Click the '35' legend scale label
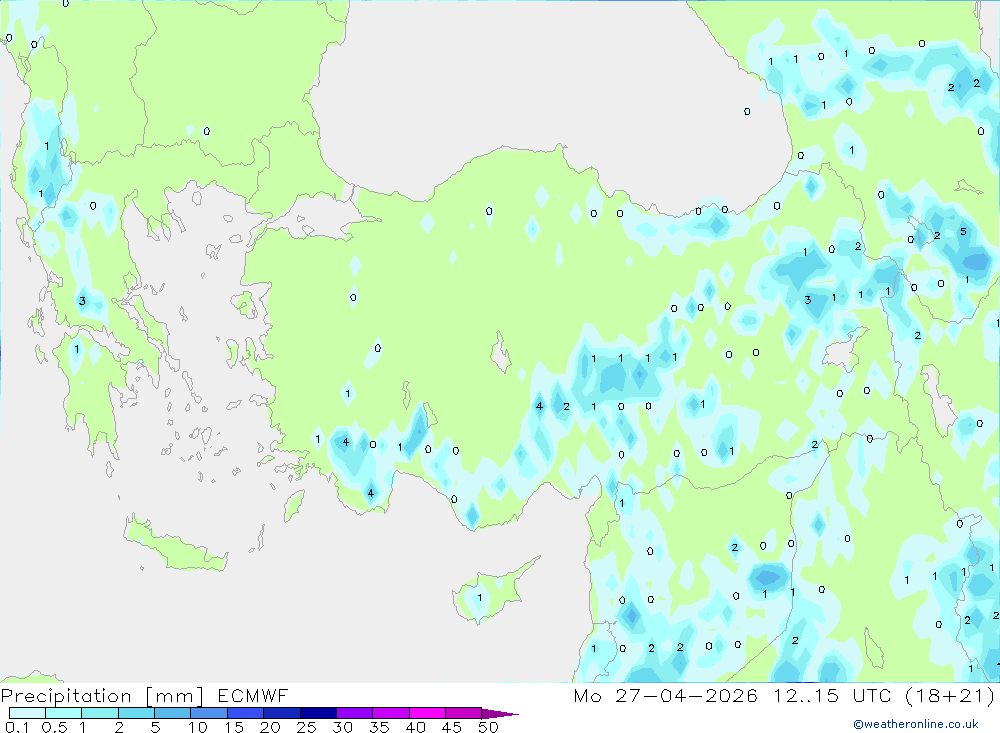This screenshot has height=733, width=1000. [x=379, y=727]
